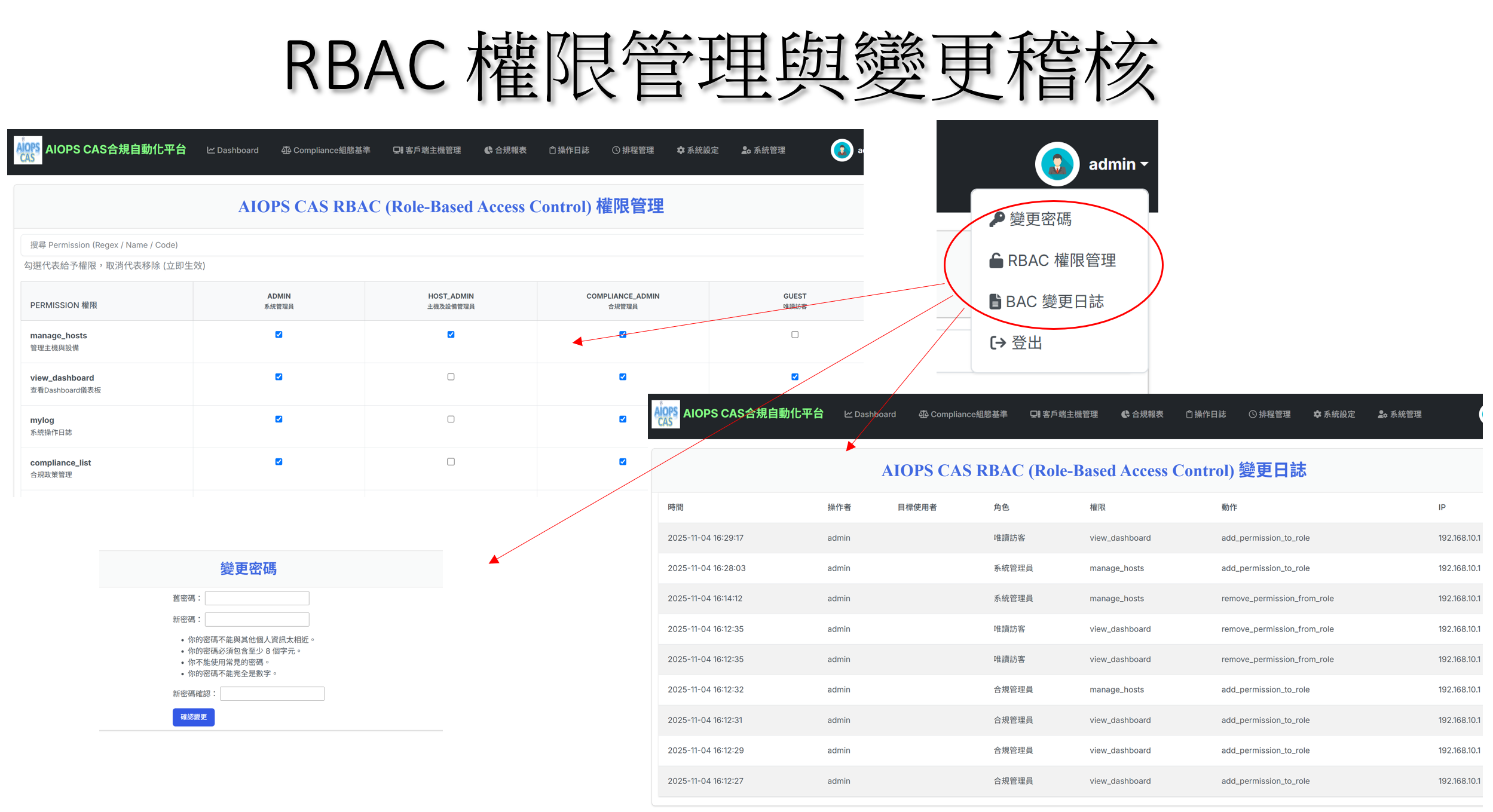Click the admin avatar in dropdown panel
Screen dimensions: 1493x812
click(x=1056, y=164)
